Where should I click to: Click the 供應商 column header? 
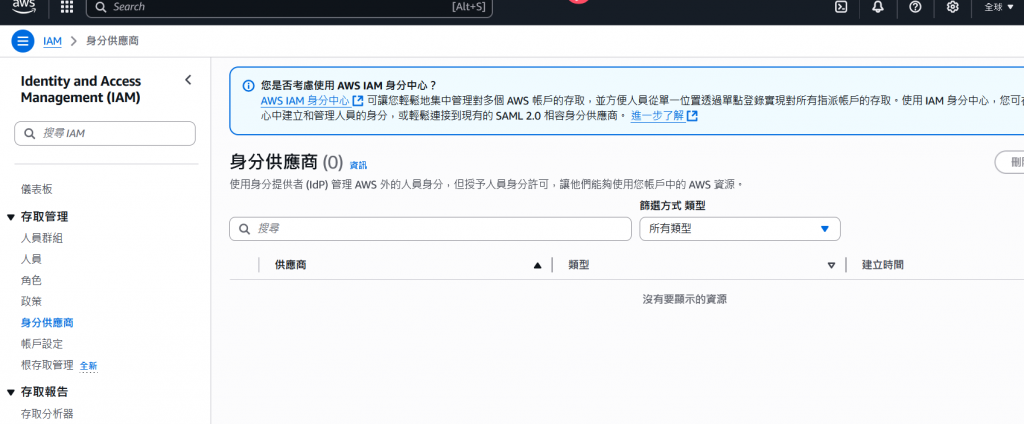tap(291, 265)
